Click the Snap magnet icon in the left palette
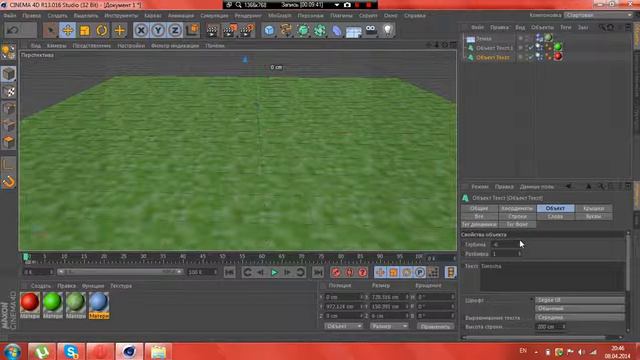Viewport: 640px width, 360px height. pyautogui.click(x=8, y=181)
